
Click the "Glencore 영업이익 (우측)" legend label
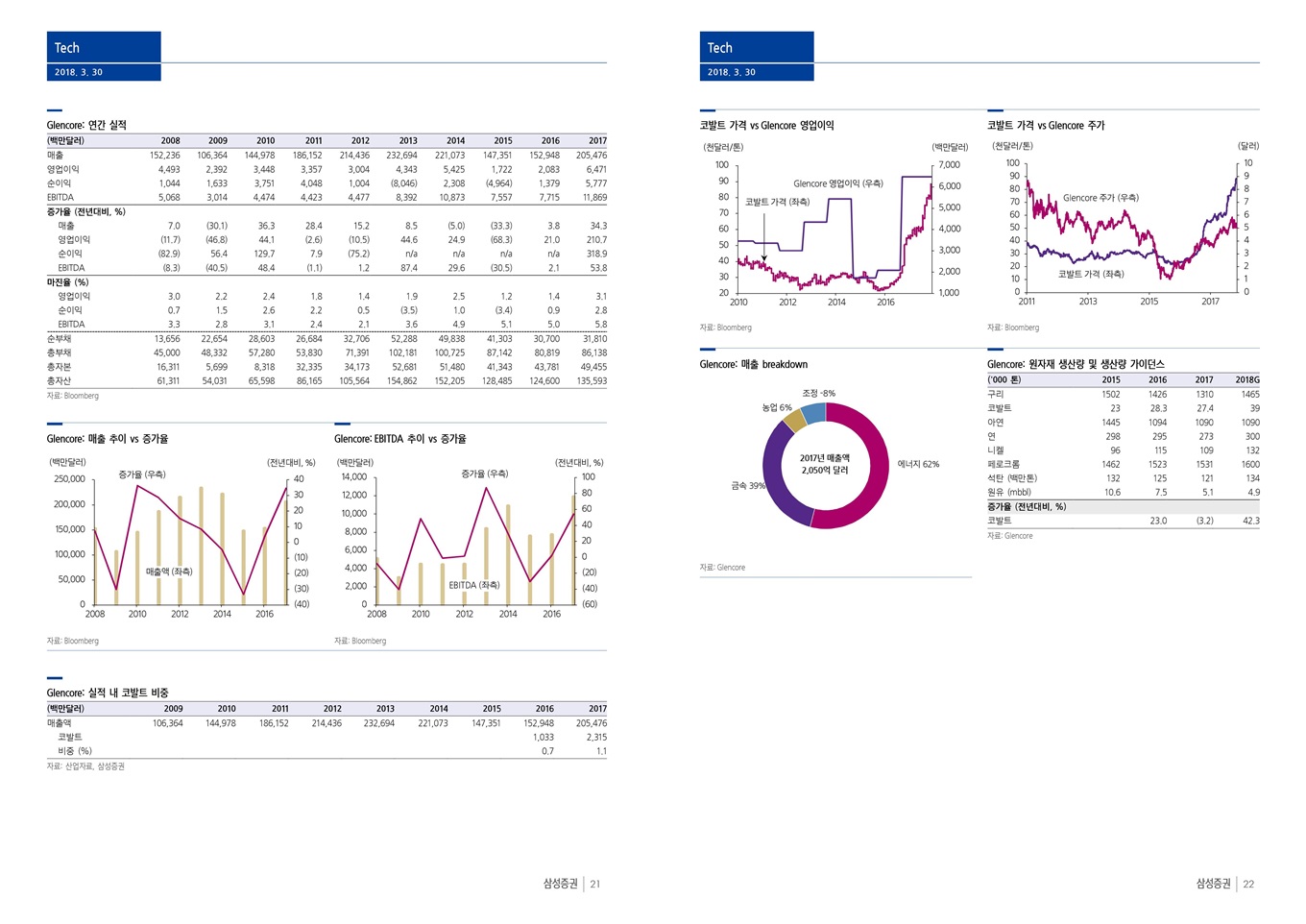click(837, 183)
